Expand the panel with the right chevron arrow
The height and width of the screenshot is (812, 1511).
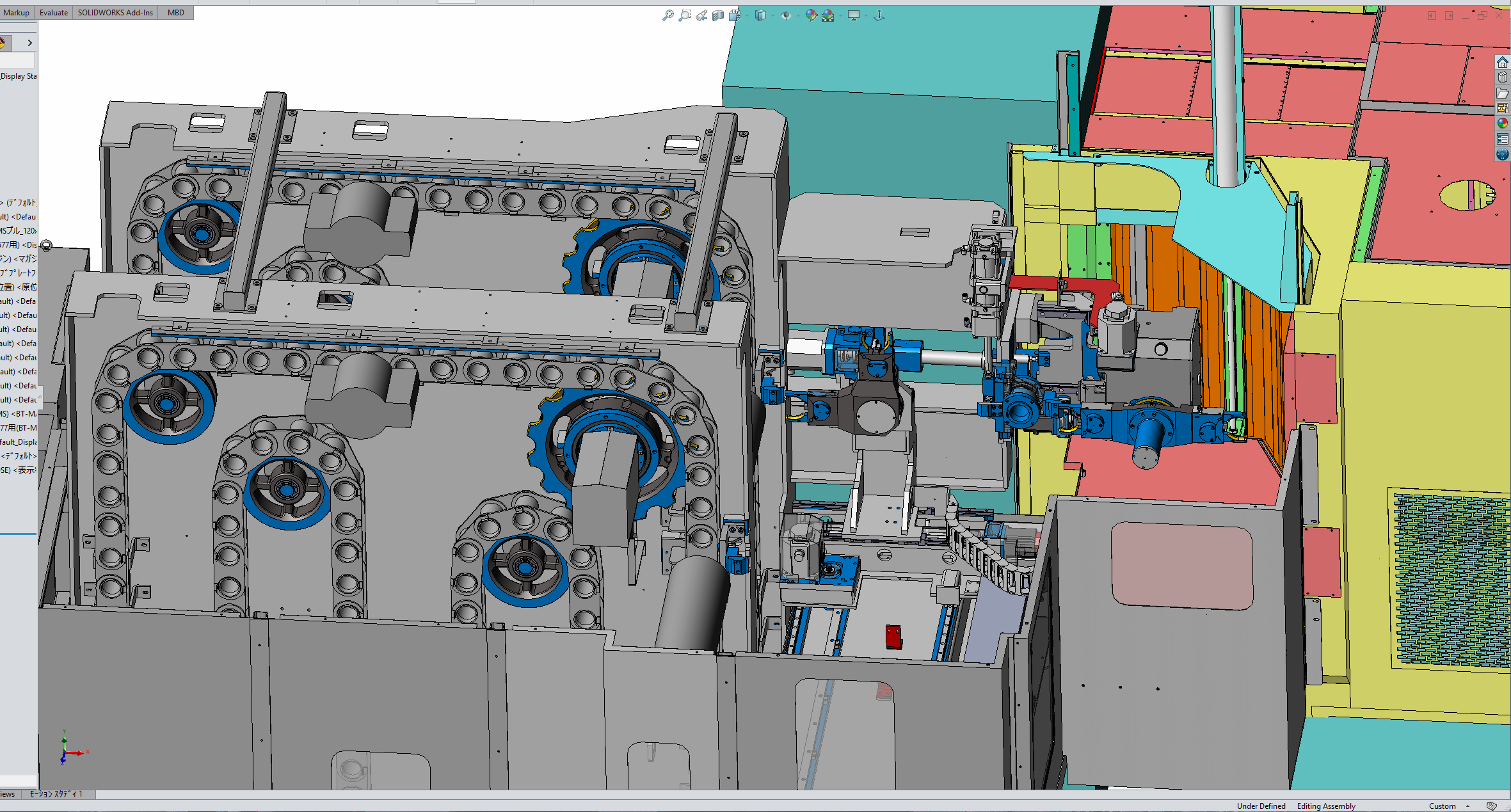pyautogui.click(x=29, y=43)
